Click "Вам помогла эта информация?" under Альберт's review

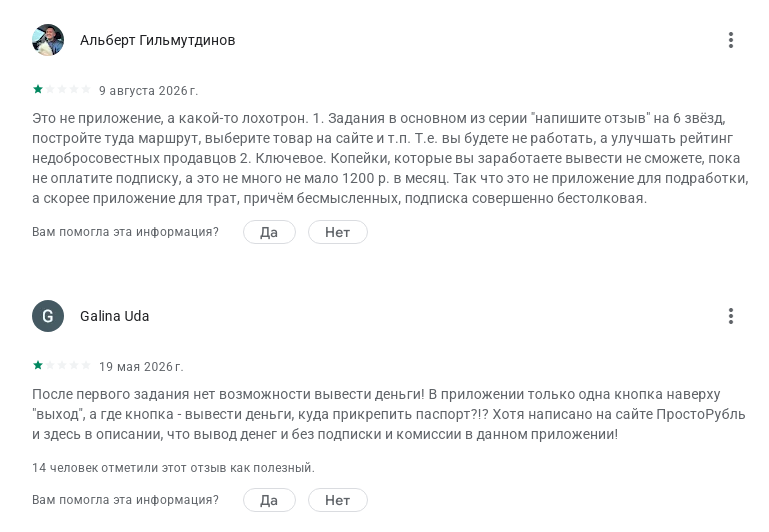(x=125, y=232)
